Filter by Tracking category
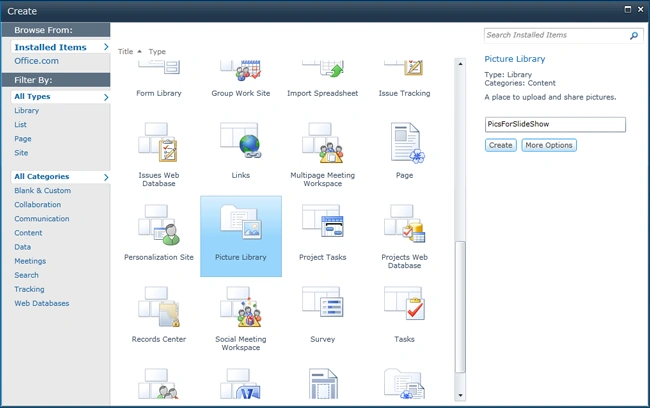 pos(29,289)
